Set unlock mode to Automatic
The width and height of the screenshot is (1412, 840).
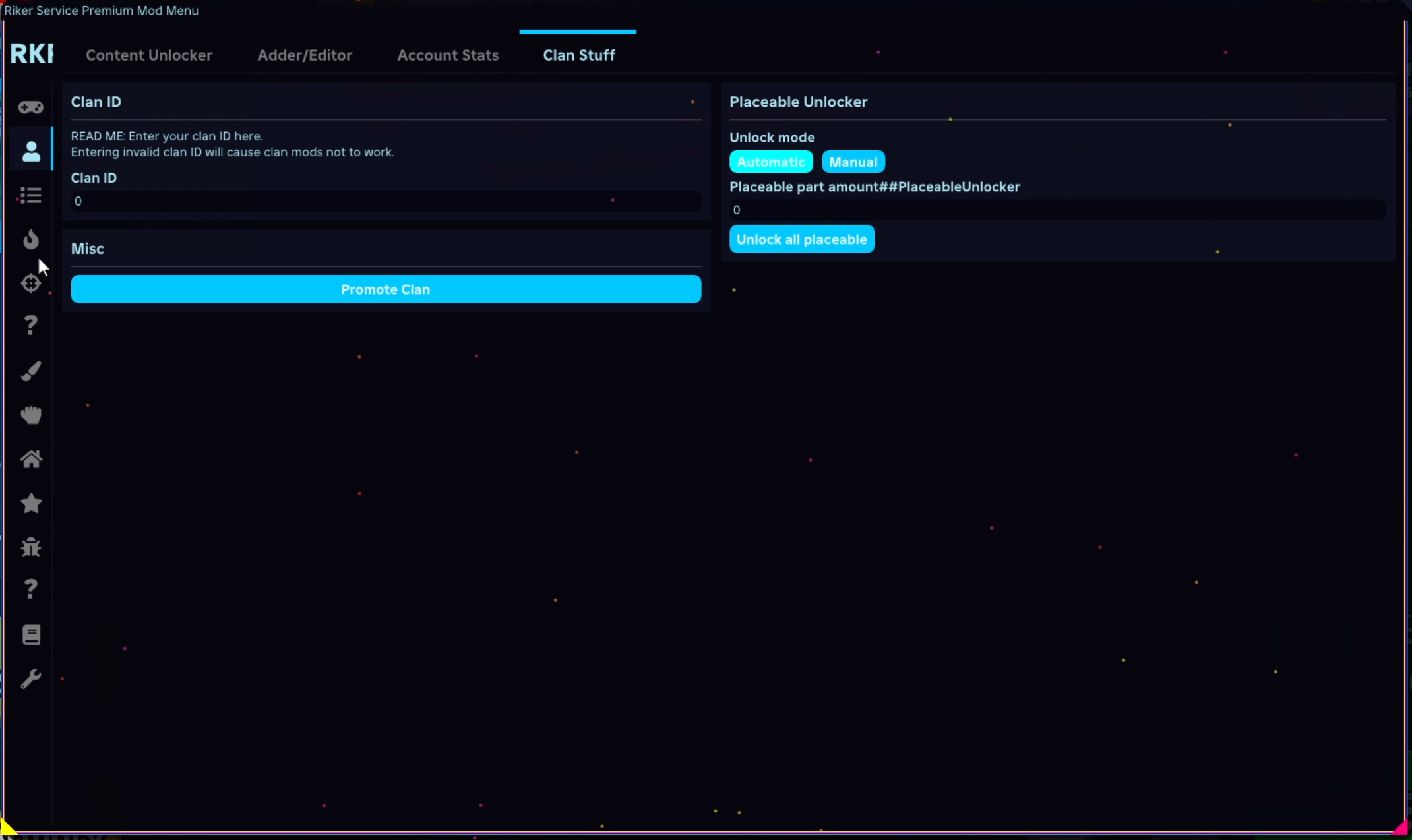770,162
